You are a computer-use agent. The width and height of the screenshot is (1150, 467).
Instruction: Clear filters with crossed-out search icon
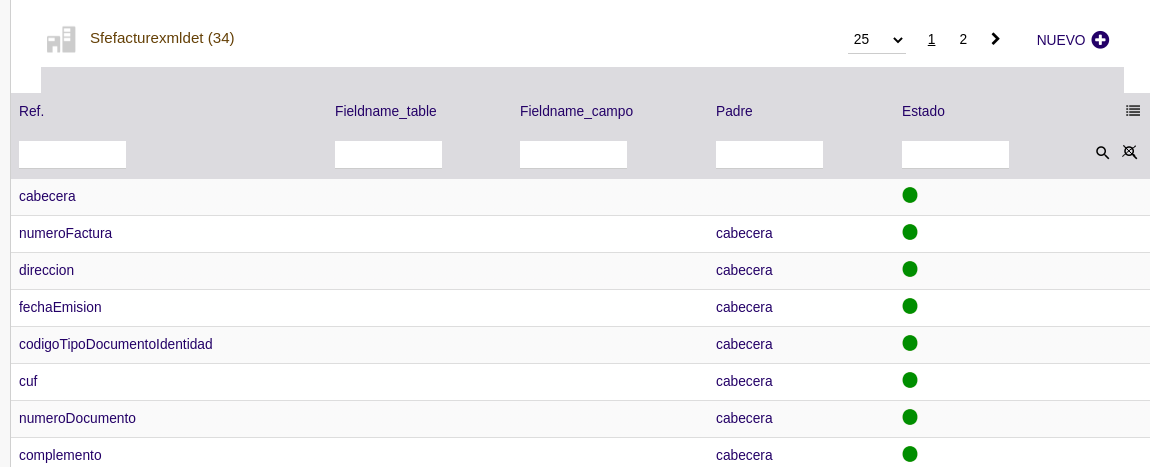1129,152
